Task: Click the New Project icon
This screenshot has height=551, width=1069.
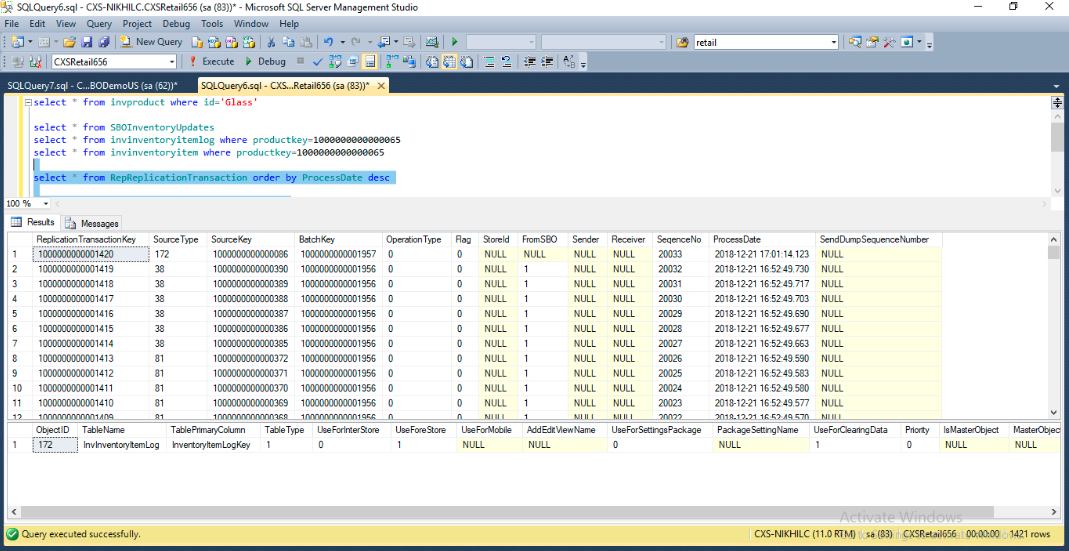Action: [17, 42]
